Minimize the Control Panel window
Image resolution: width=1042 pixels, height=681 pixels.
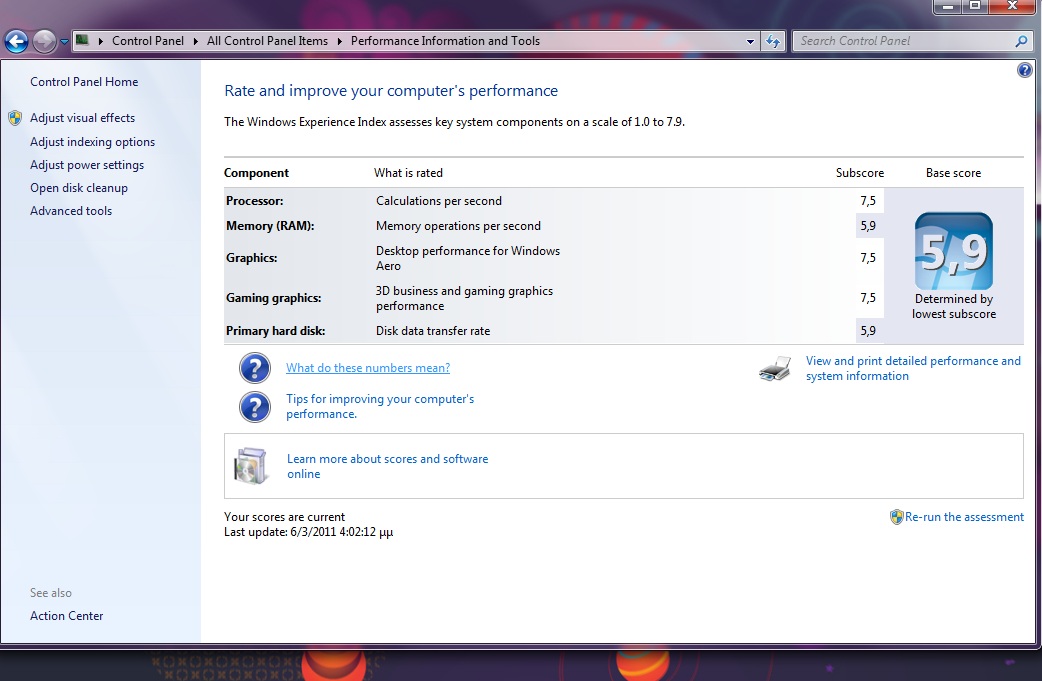tap(948, 6)
